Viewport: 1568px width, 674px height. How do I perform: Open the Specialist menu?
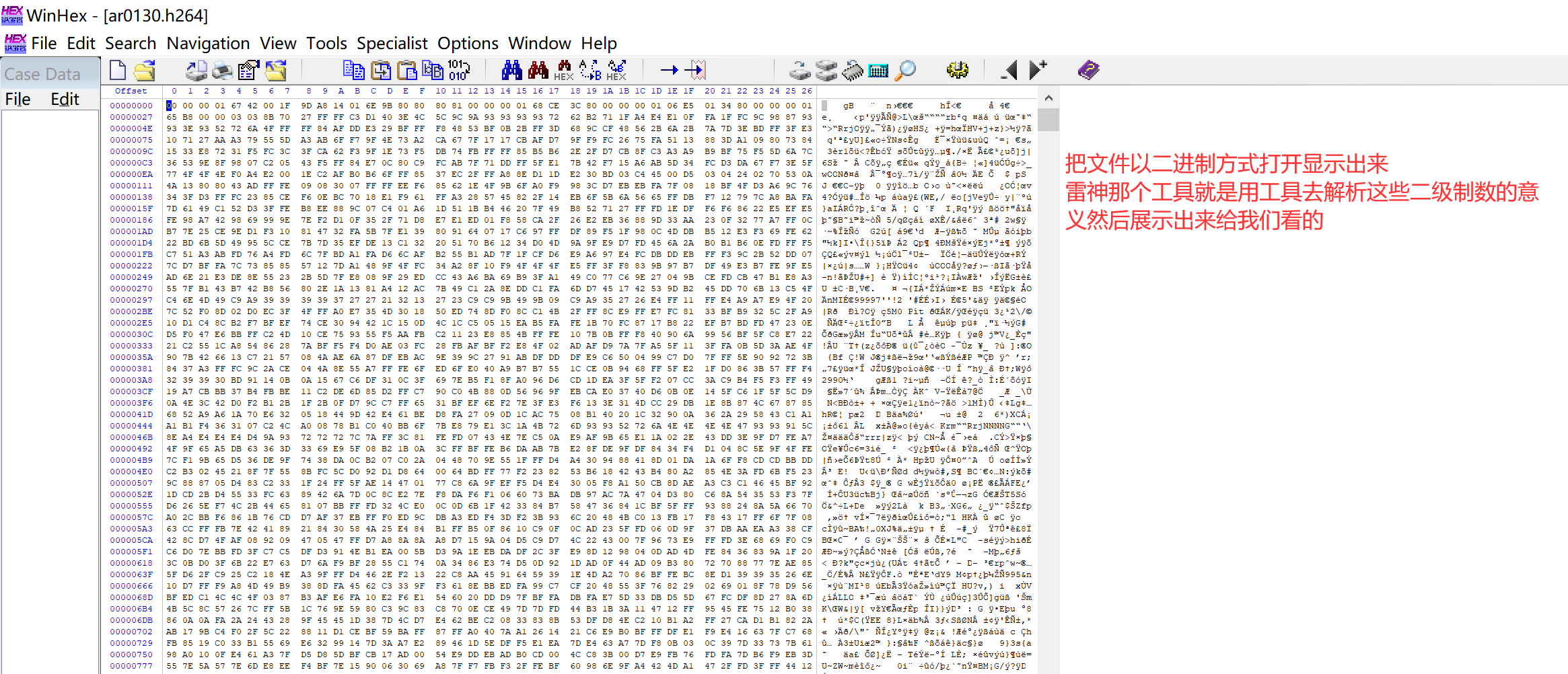pyautogui.click(x=392, y=44)
